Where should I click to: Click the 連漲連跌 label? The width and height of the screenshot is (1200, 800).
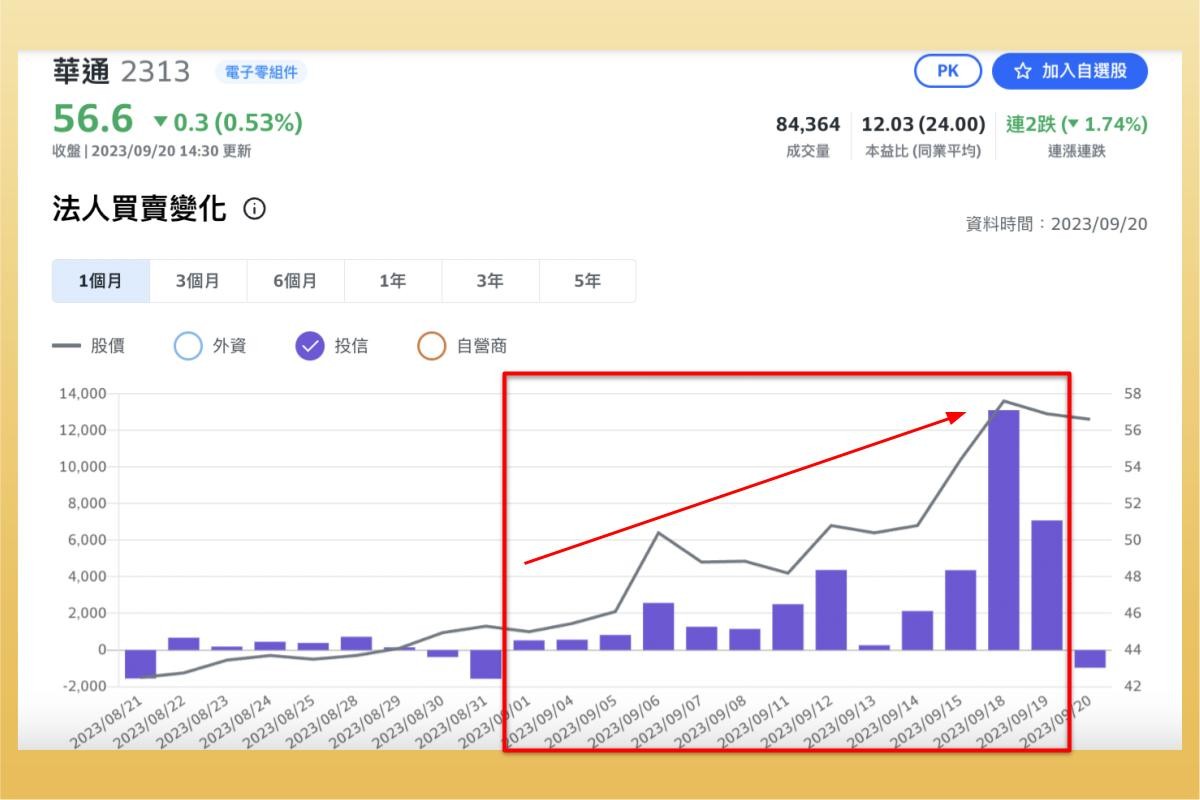coord(1077,152)
